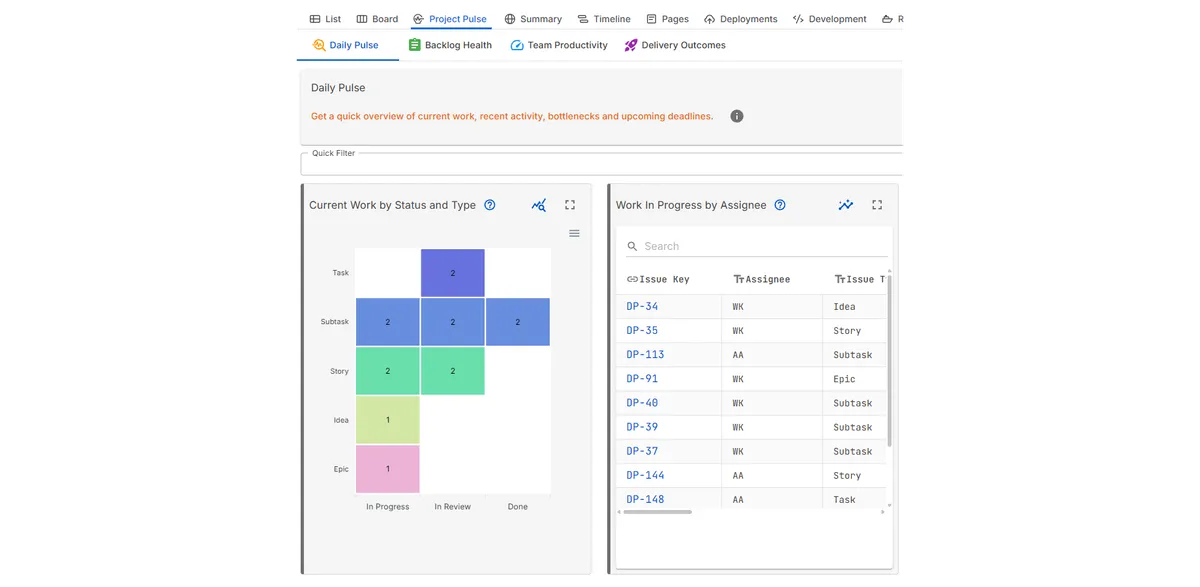Image resolution: width=1200 pixels, height=587 pixels.
Task: Open the Backlog Health sub-tab
Action: [450, 45]
